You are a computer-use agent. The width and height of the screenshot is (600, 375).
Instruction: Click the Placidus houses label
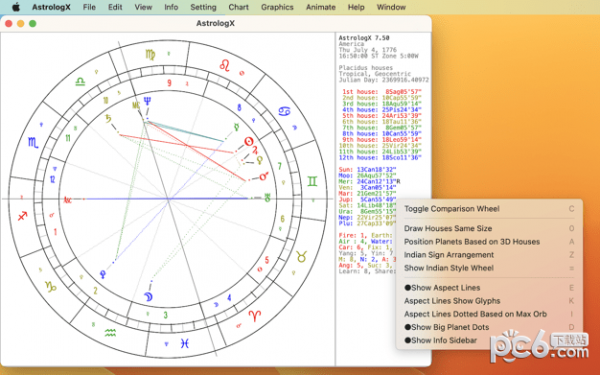pyautogui.click(x=365, y=68)
